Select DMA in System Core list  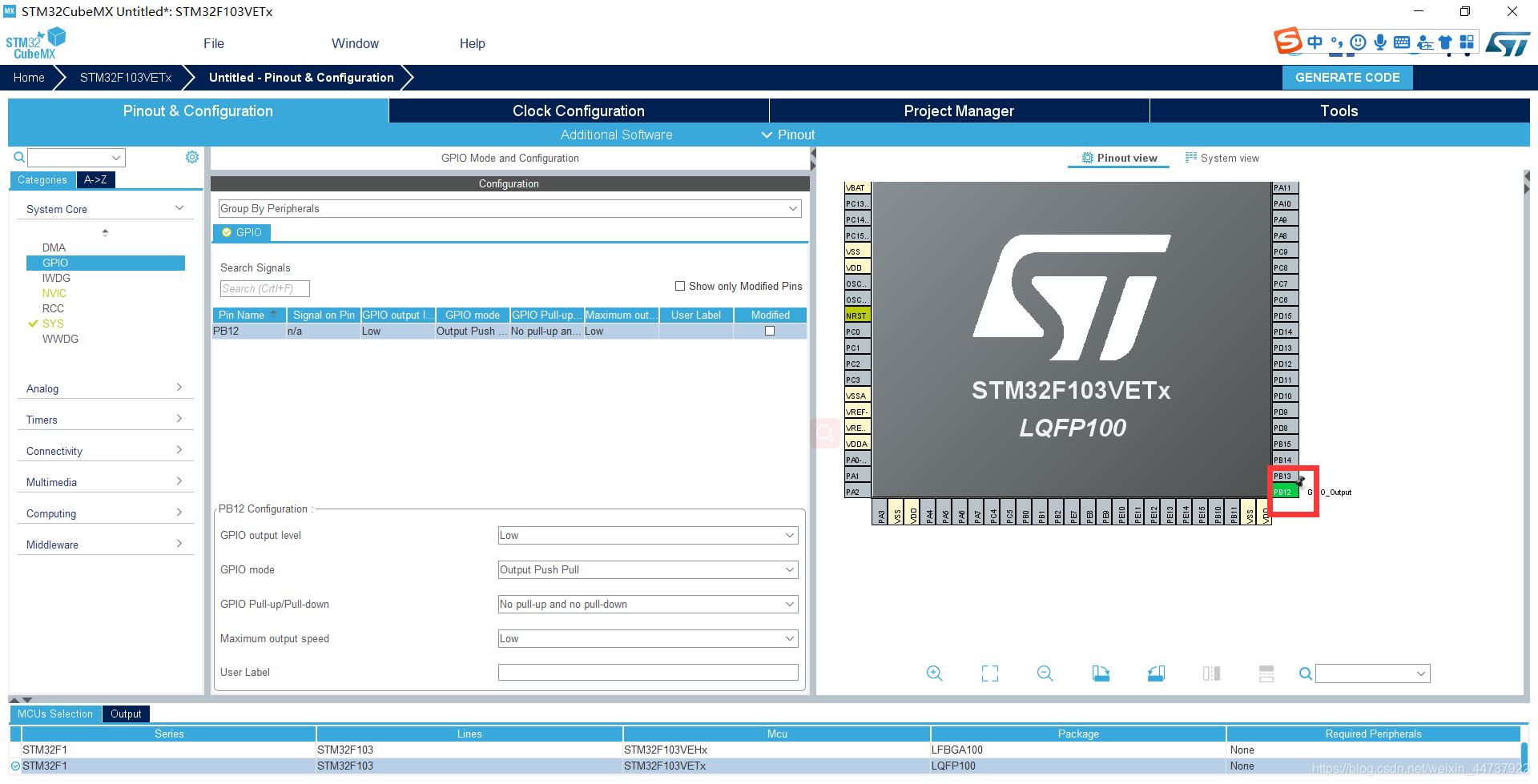(x=54, y=247)
